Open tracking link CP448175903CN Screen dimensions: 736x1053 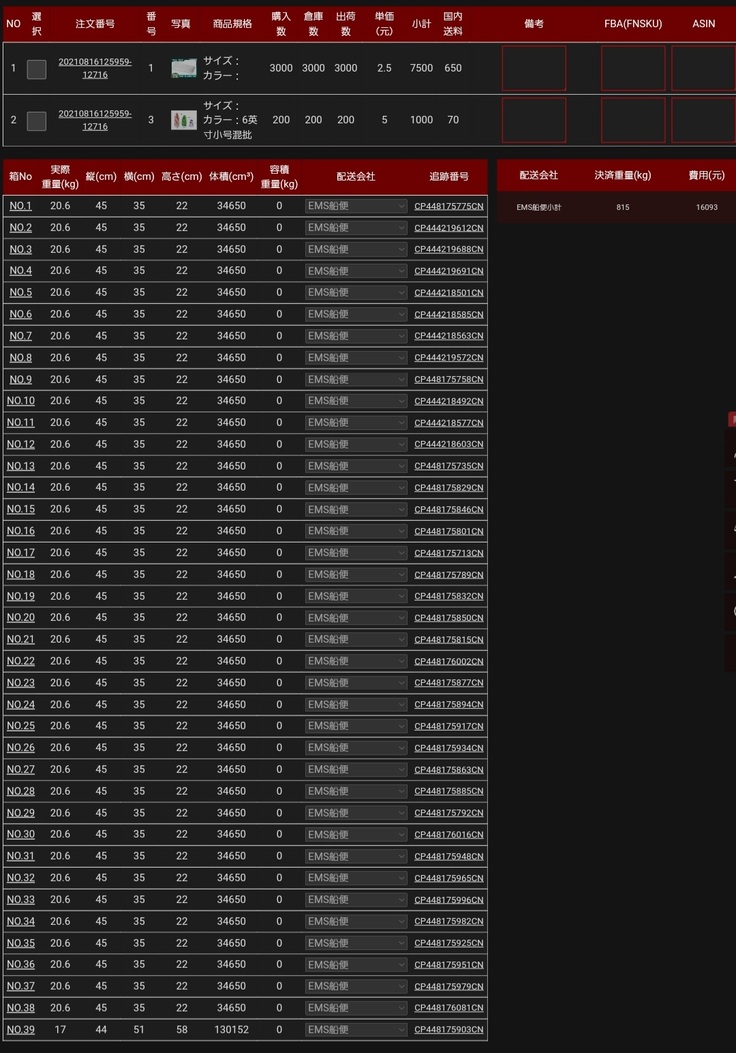(448, 1030)
